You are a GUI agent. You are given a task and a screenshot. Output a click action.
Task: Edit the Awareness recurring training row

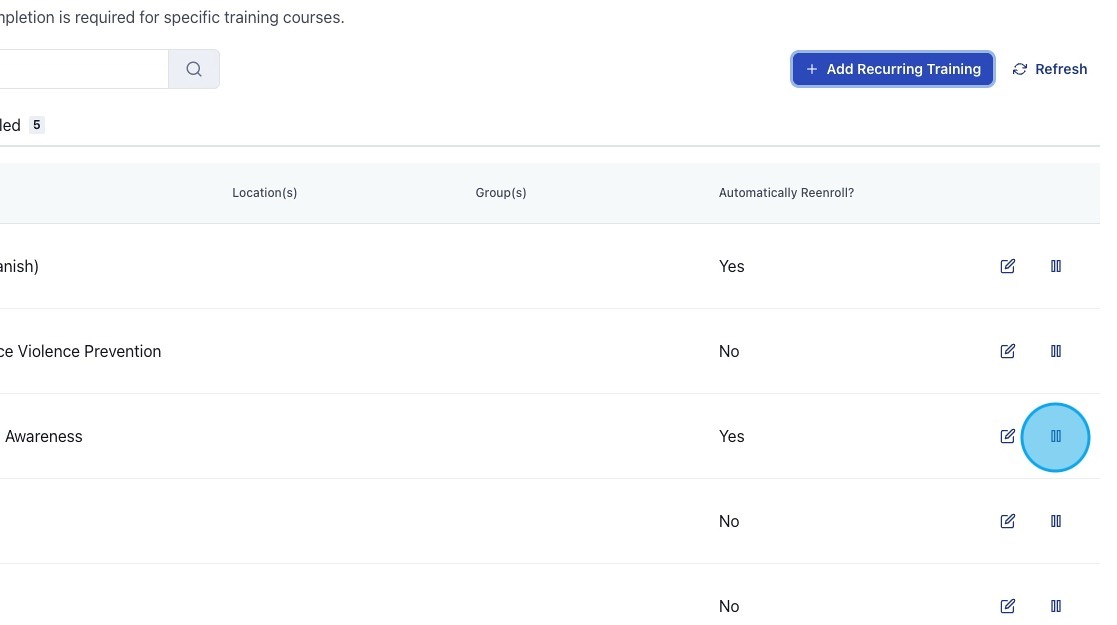coord(1007,436)
